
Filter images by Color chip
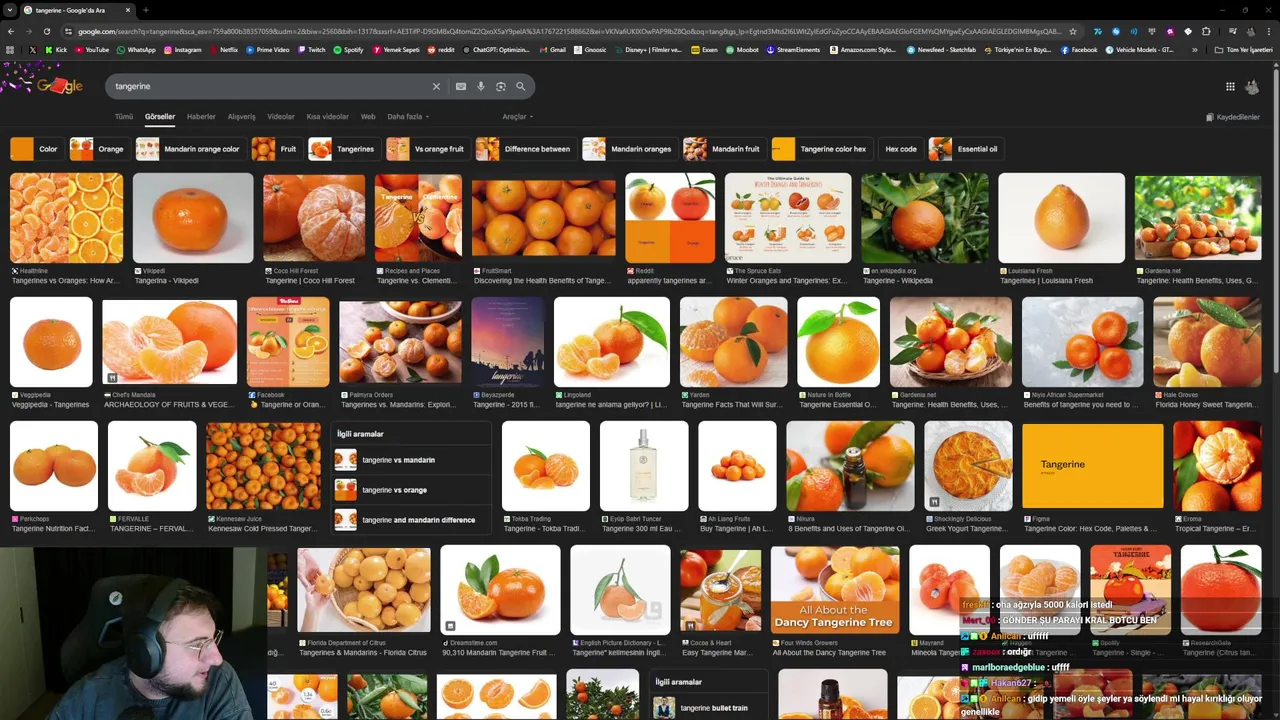click(x=35, y=149)
